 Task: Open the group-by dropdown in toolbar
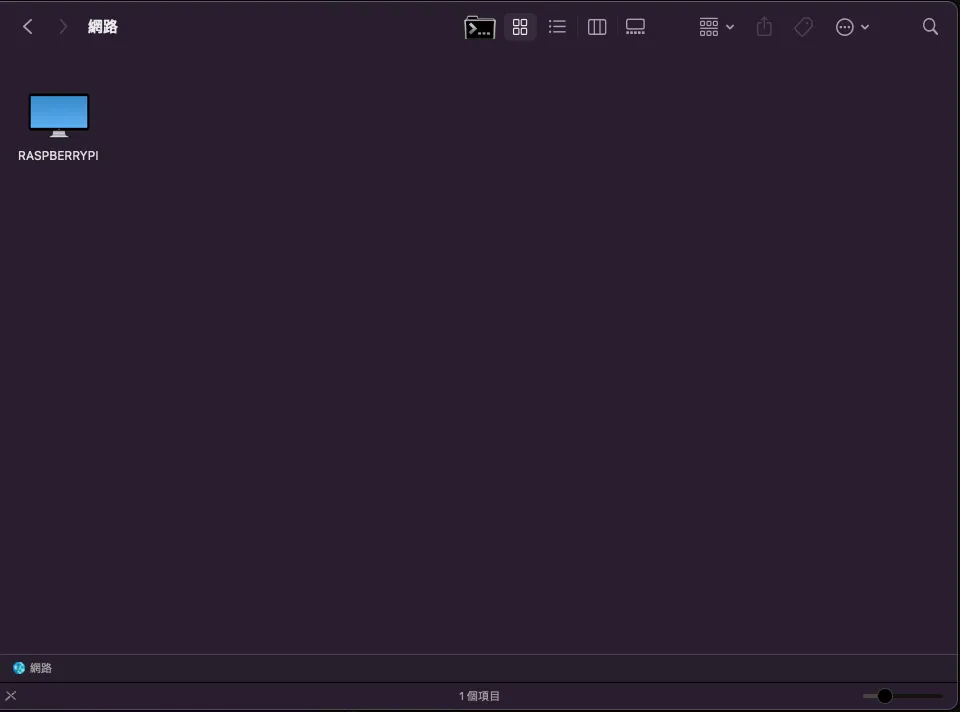716,28
